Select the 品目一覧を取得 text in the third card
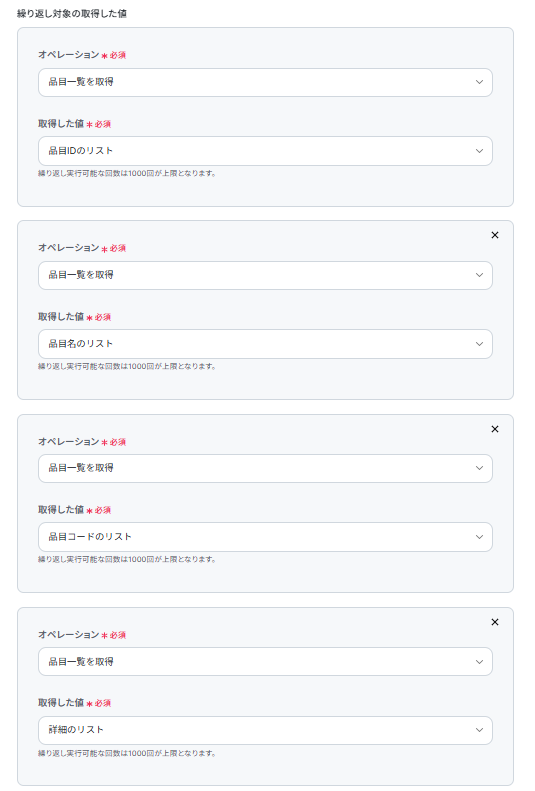The image size is (535, 791). [81, 468]
